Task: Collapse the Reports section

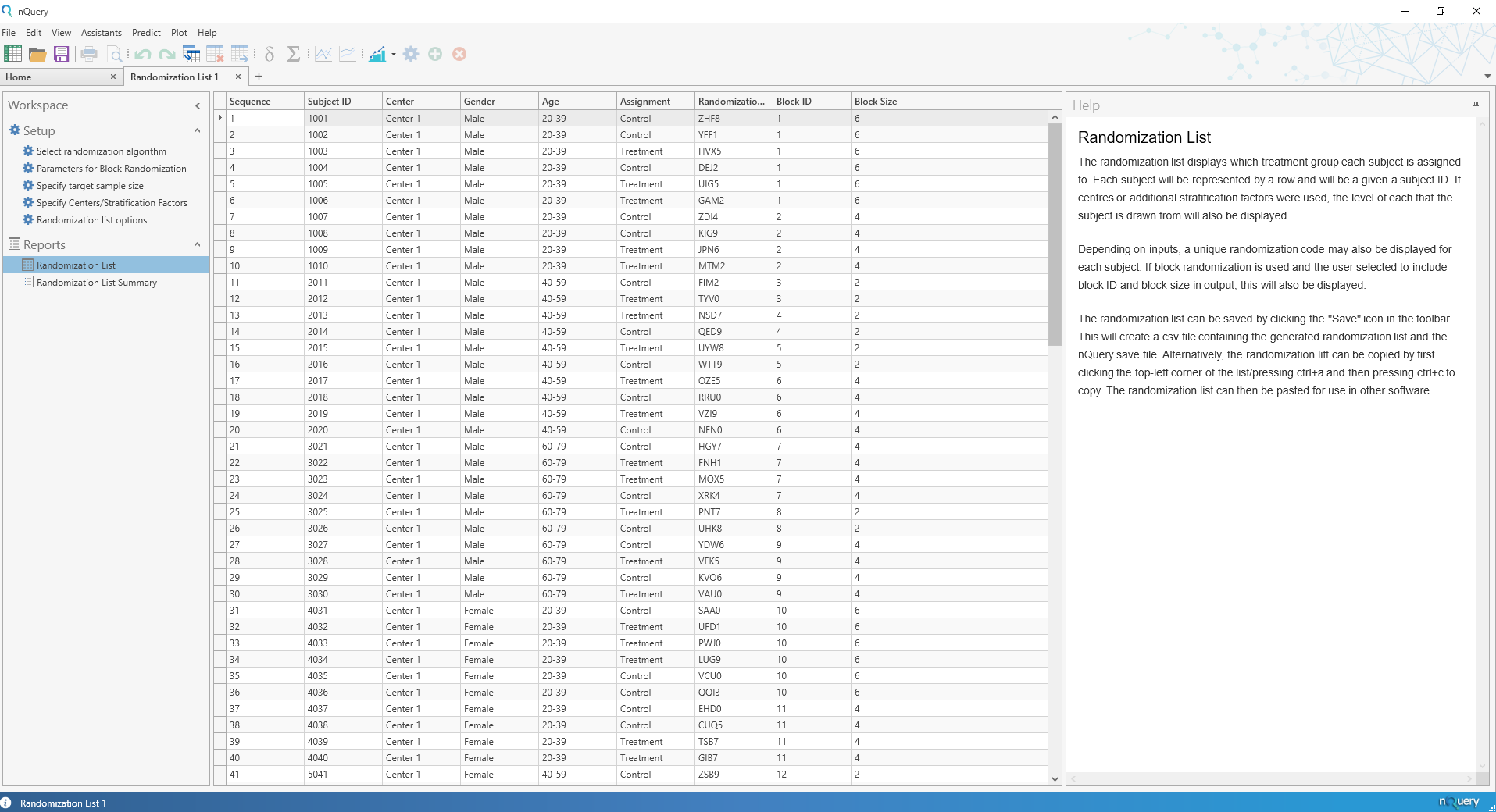Action: point(197,245)
